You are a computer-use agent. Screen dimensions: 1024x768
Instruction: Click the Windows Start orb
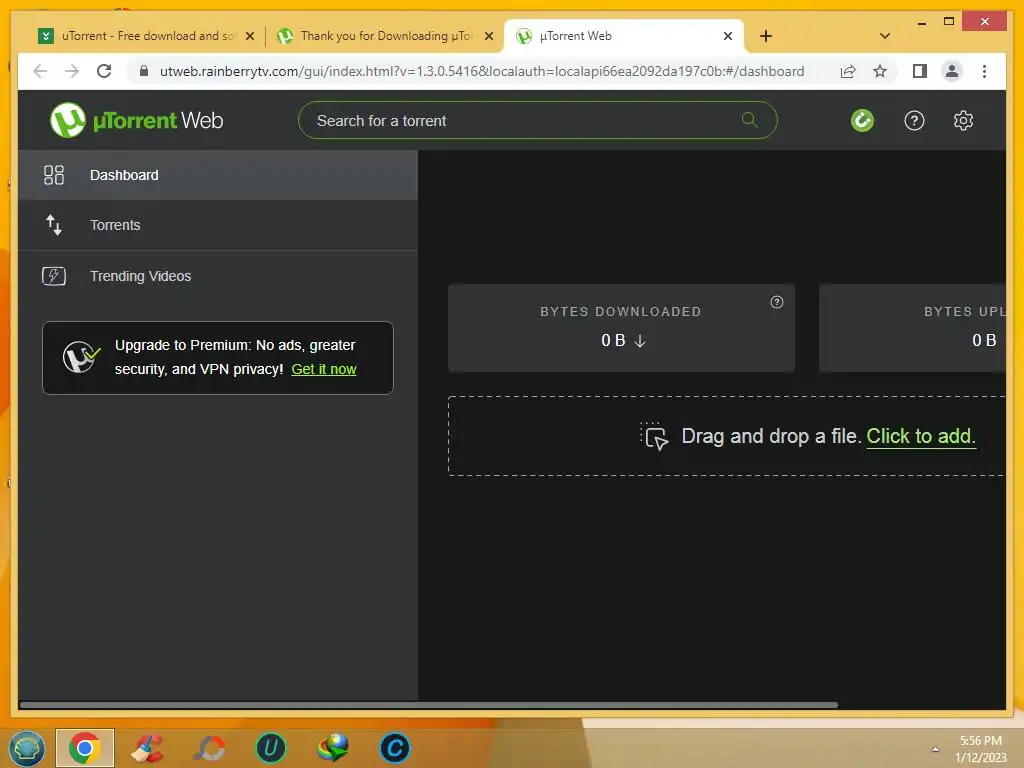coord(26,747)
